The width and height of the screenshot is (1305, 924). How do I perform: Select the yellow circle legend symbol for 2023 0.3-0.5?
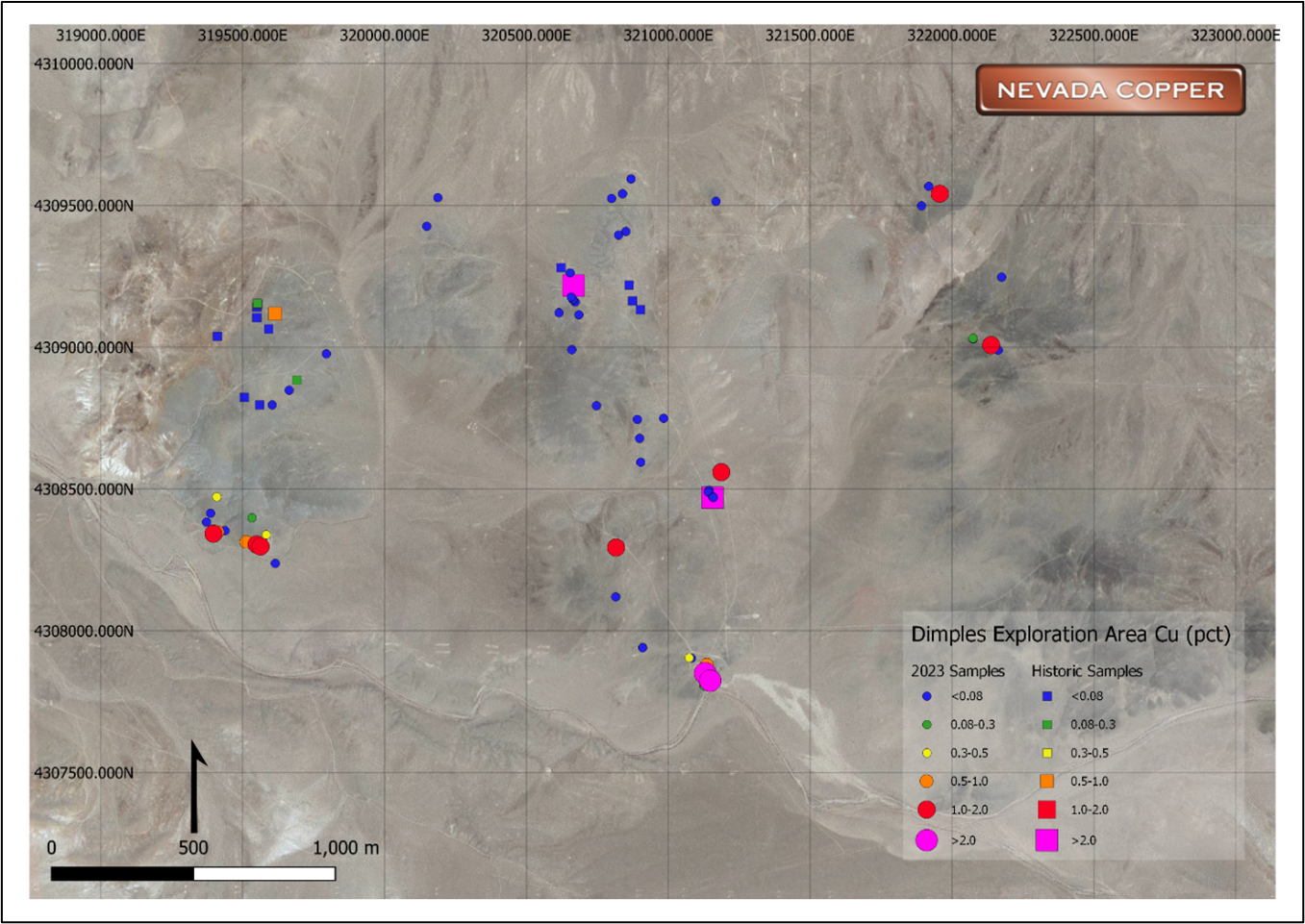927,753
